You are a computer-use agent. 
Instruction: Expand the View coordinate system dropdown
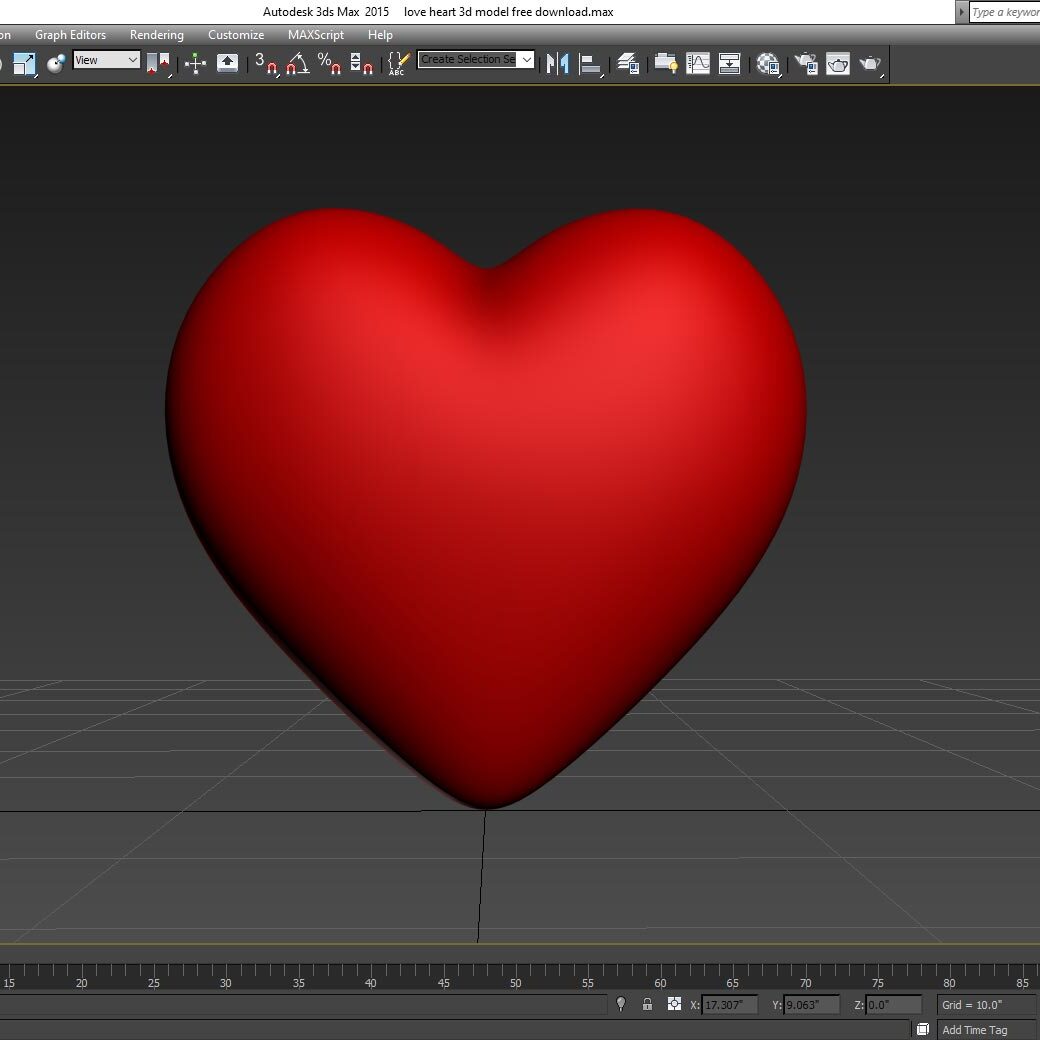pos(132,60)
